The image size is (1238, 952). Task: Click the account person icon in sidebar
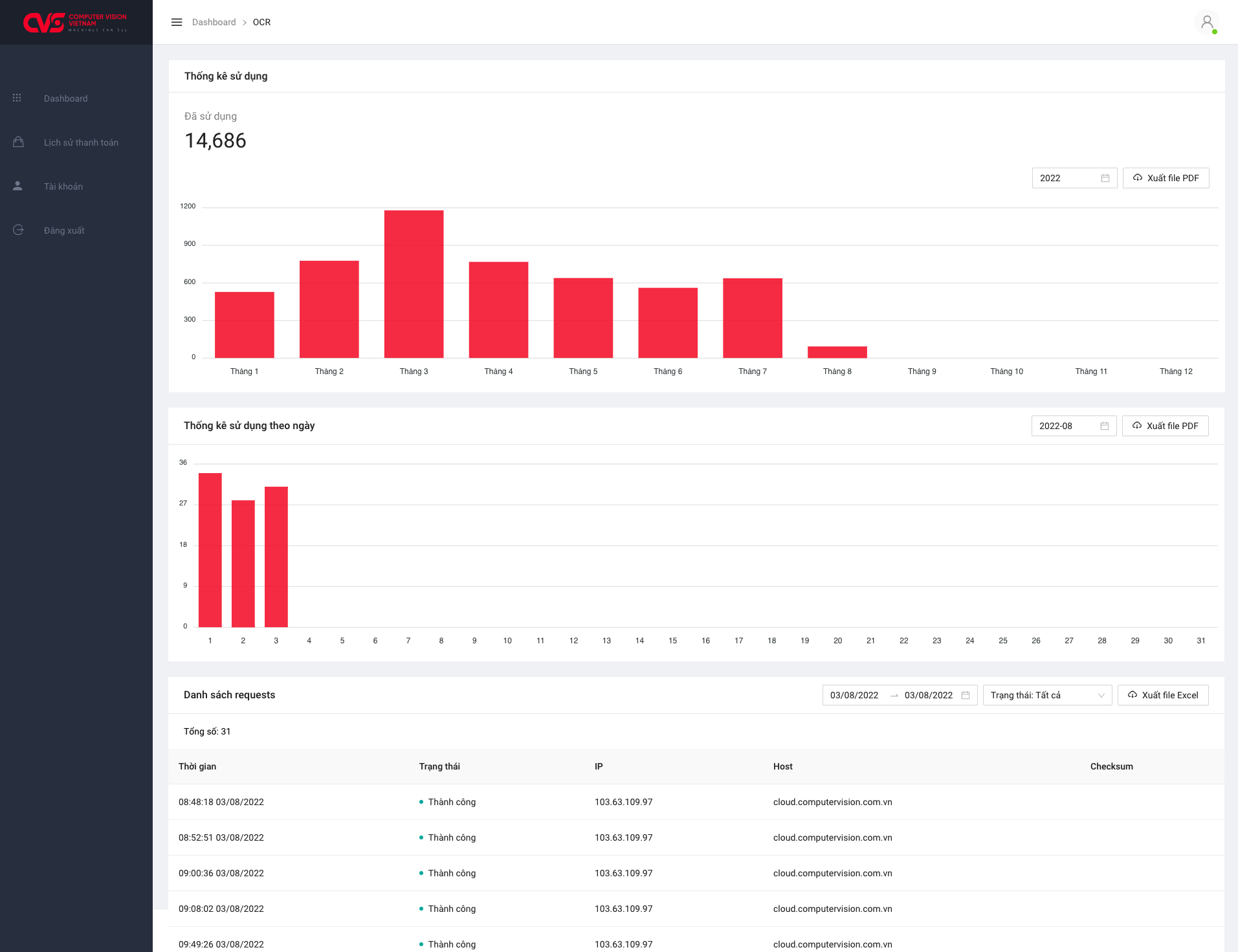tap(17, 186)
